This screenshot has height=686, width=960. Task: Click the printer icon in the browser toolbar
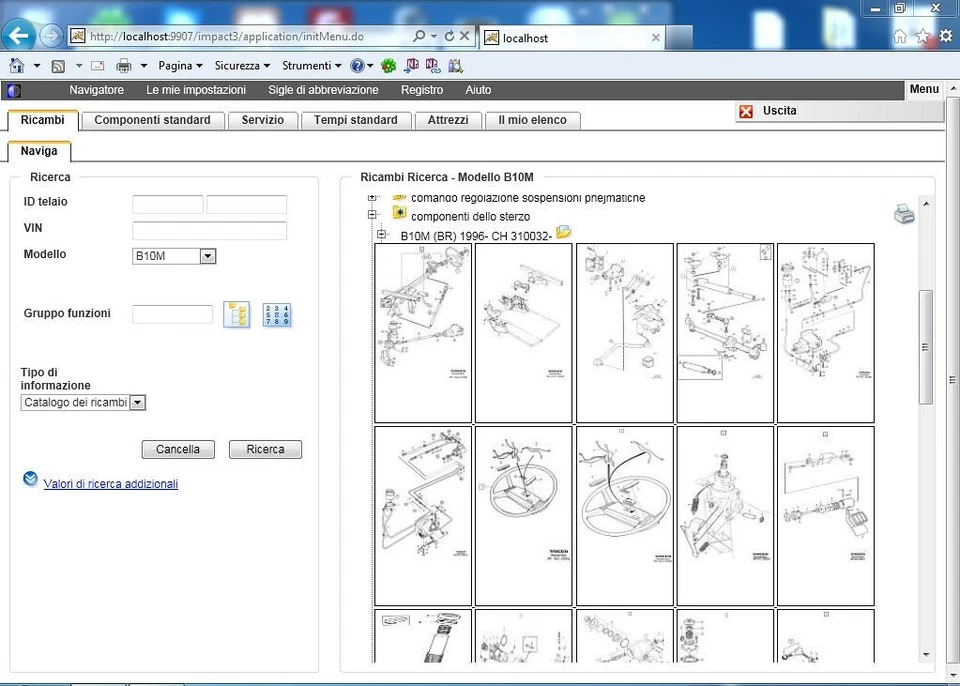(x=123, y=65)
